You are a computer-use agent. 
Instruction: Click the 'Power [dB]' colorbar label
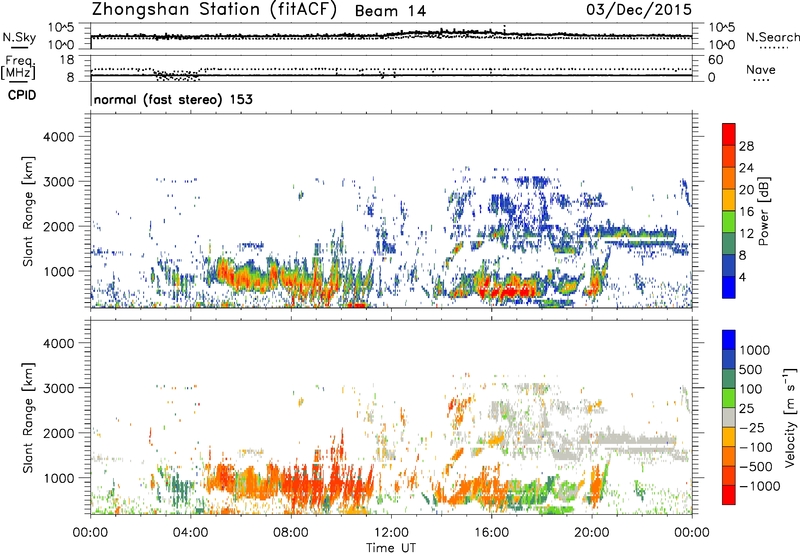763,211
